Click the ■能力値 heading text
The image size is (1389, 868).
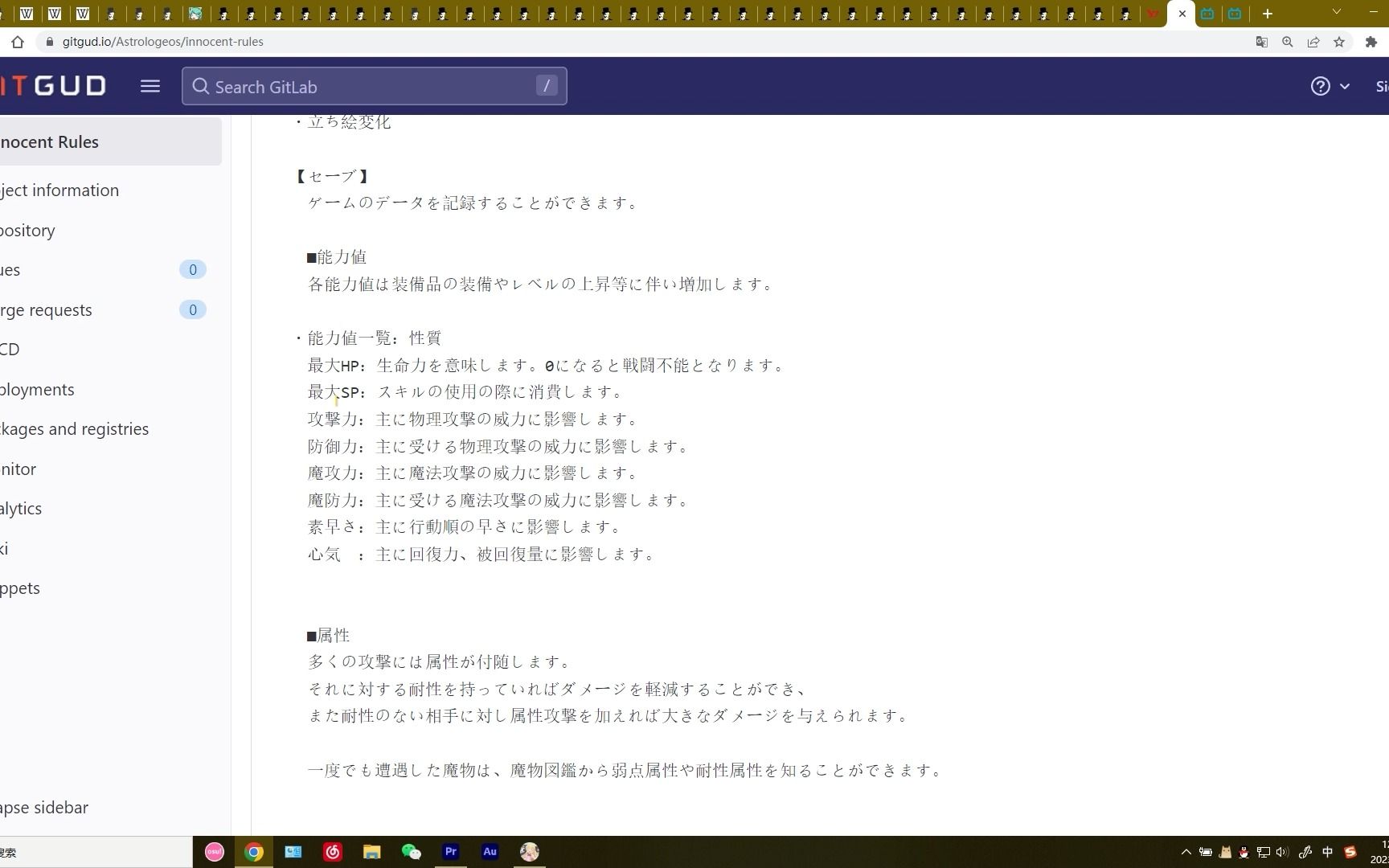[336, 257]
